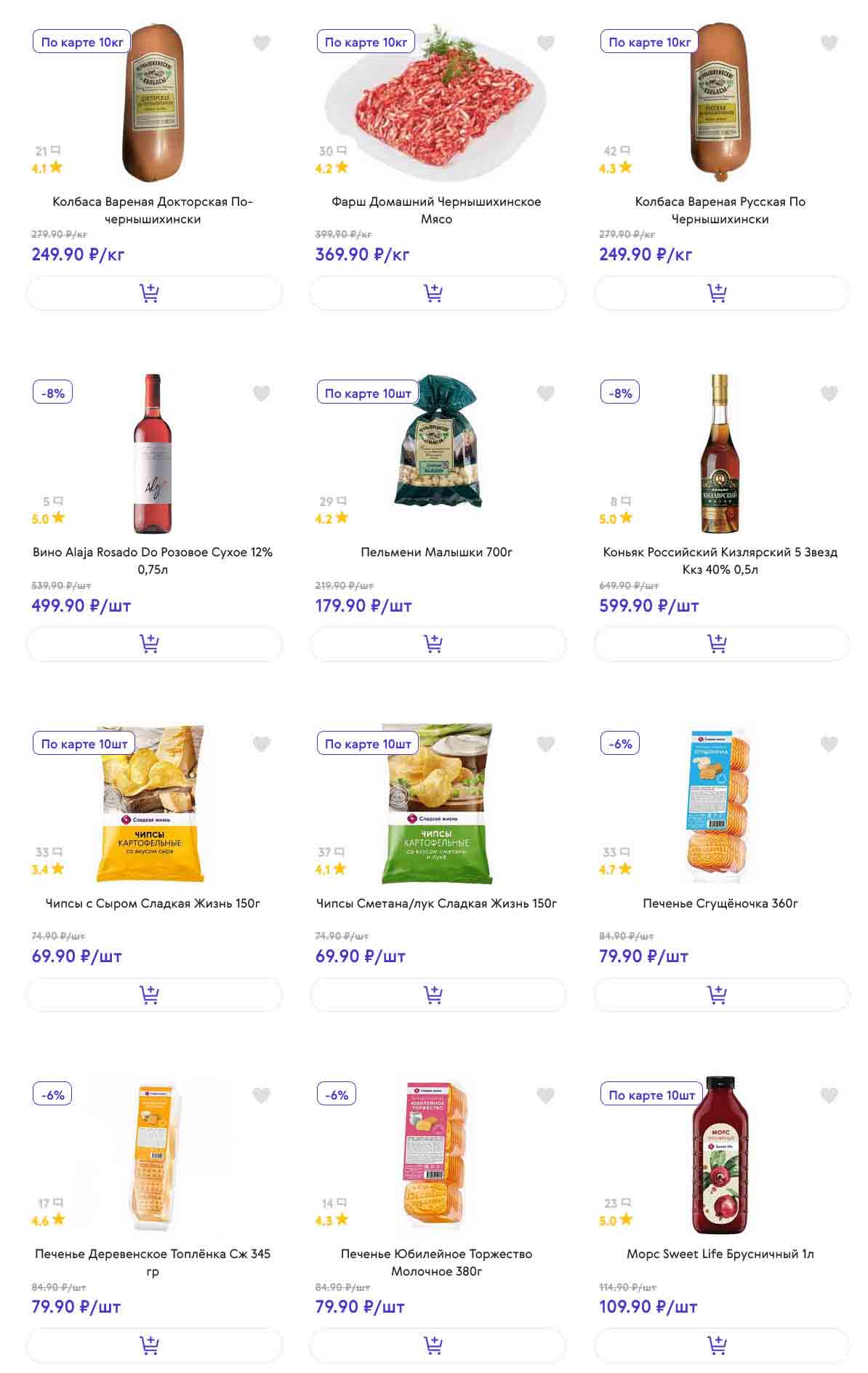
Task: Click -6% discount badge on Печенье Сгущёночка
Action: pos(620,744)
